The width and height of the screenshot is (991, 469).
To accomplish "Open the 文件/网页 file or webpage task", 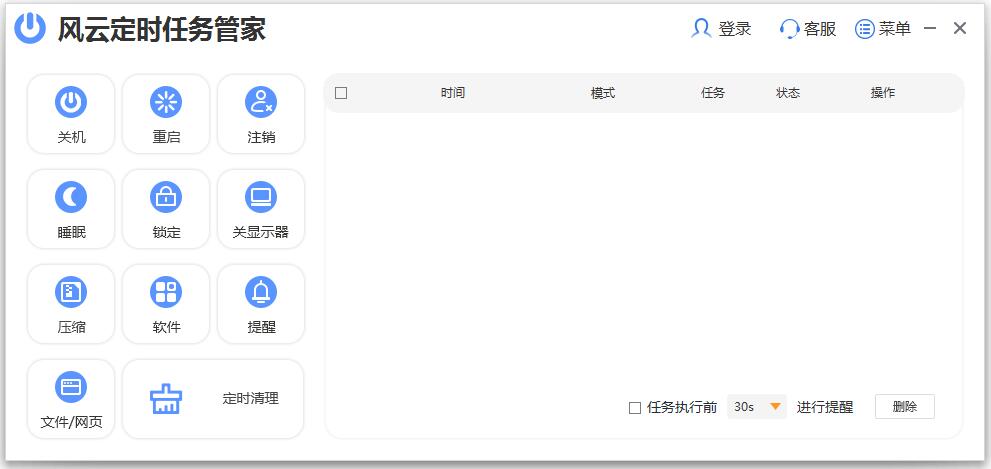I will (x=71, y=388).
